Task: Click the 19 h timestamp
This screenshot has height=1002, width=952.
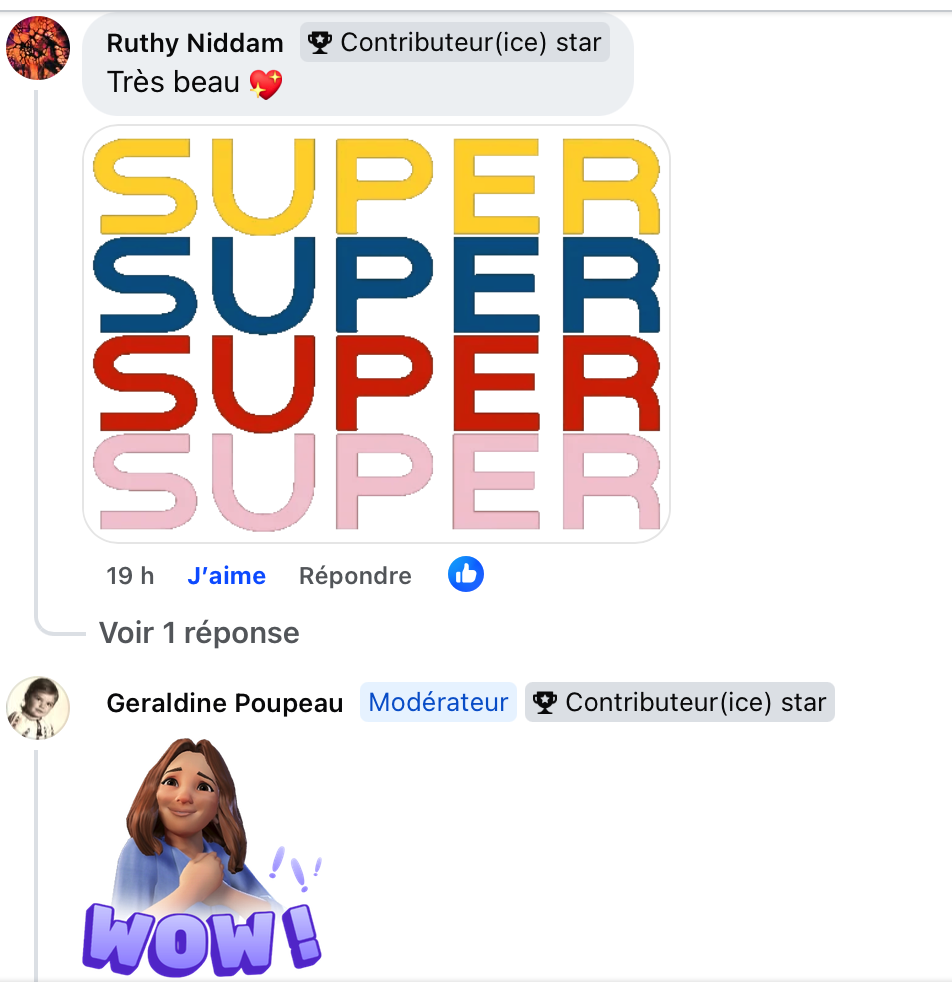Action: click(130, 576)
